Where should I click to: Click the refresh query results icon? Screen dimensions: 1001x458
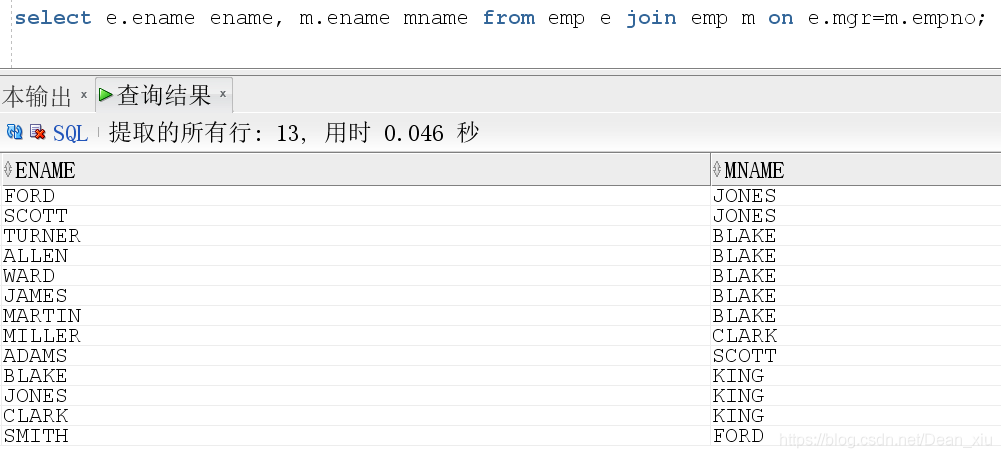click(x=14, y=132)
